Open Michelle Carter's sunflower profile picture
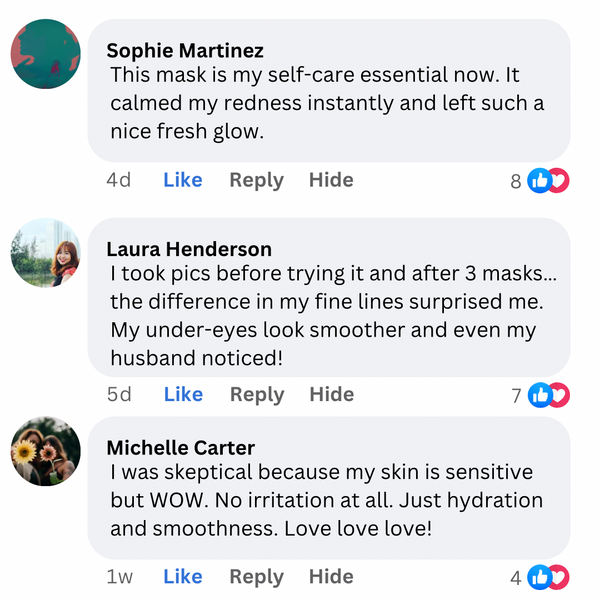Screen dimensions: 600x600 (45, 451)
